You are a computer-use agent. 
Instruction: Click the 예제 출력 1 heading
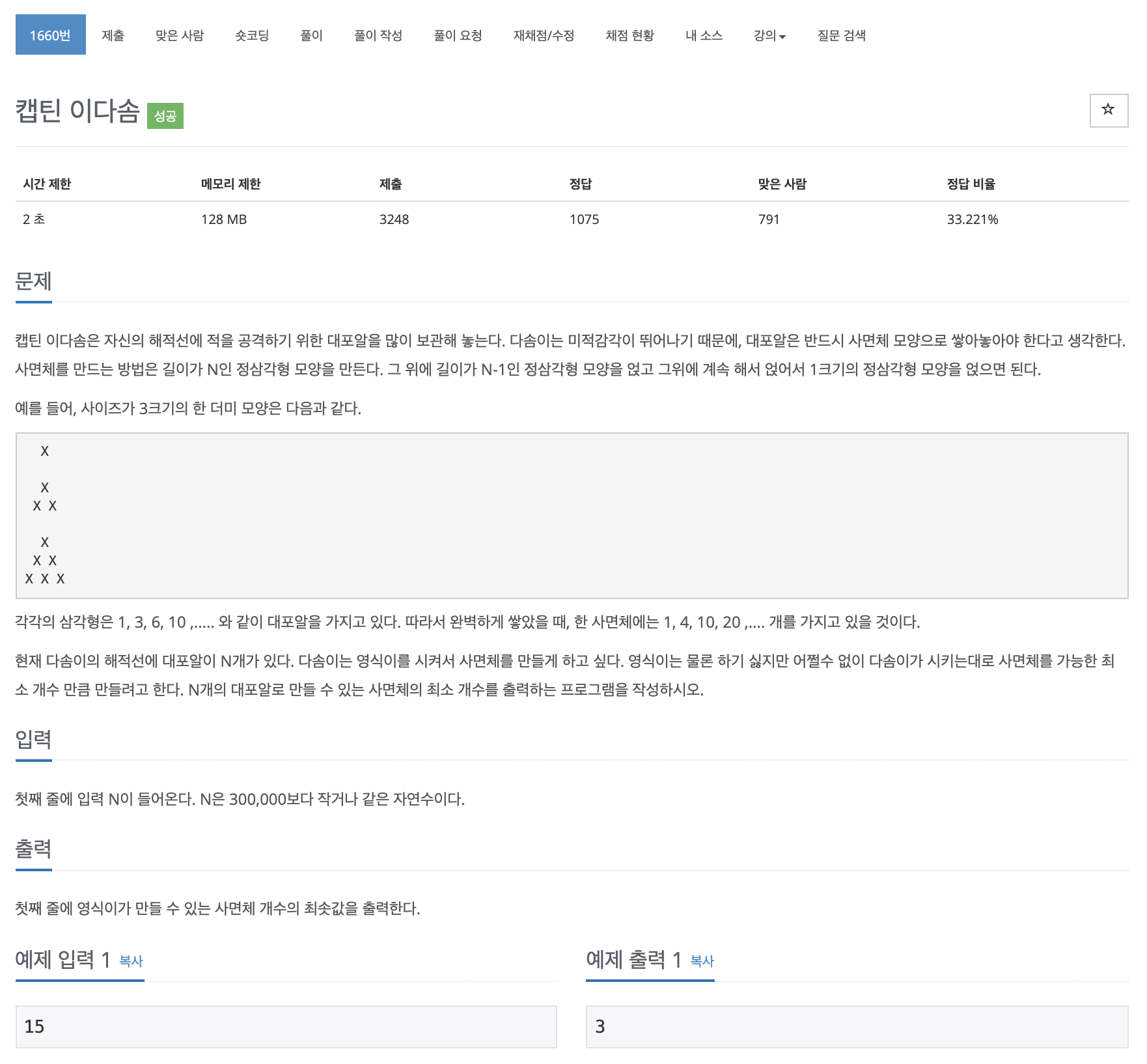pos(634,959)
